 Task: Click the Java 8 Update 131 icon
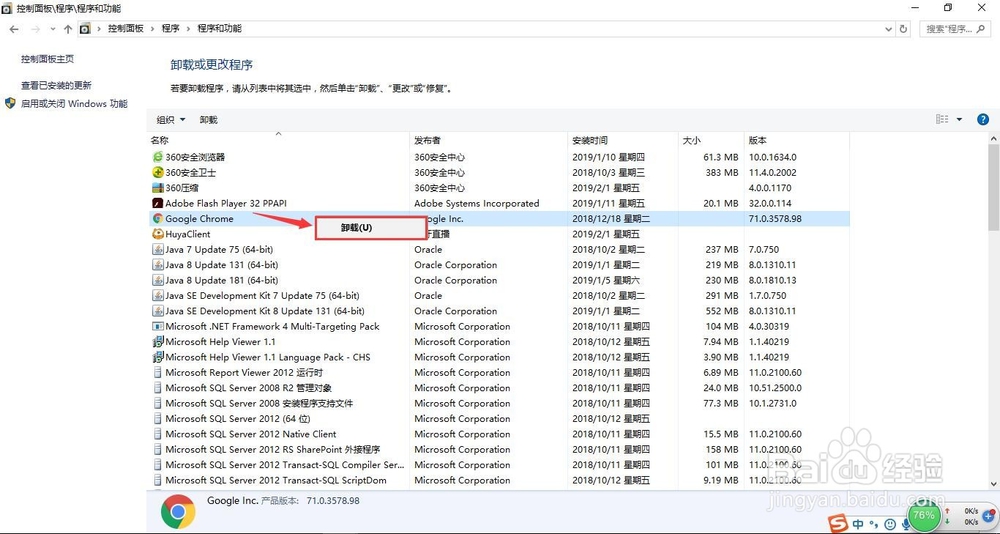(158, 265)
